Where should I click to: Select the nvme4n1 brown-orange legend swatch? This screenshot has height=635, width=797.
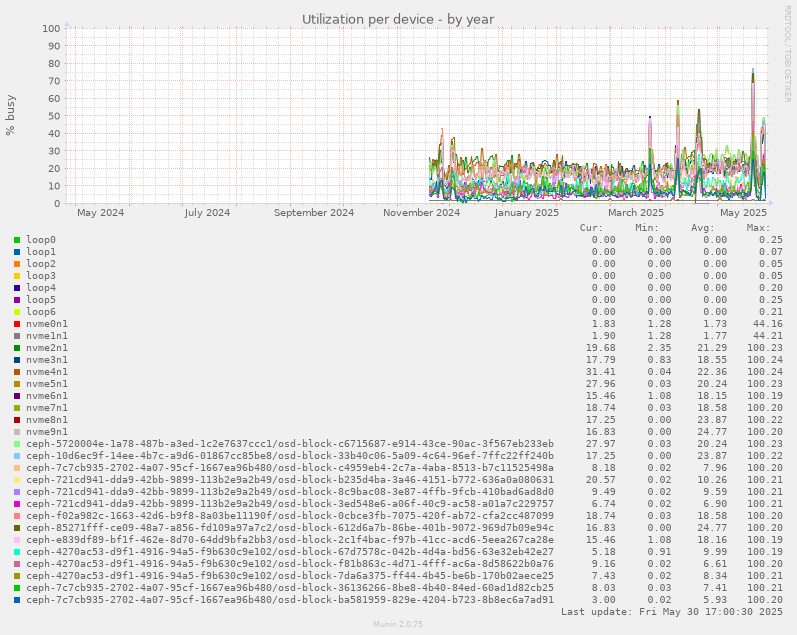[x=17, y=372]
